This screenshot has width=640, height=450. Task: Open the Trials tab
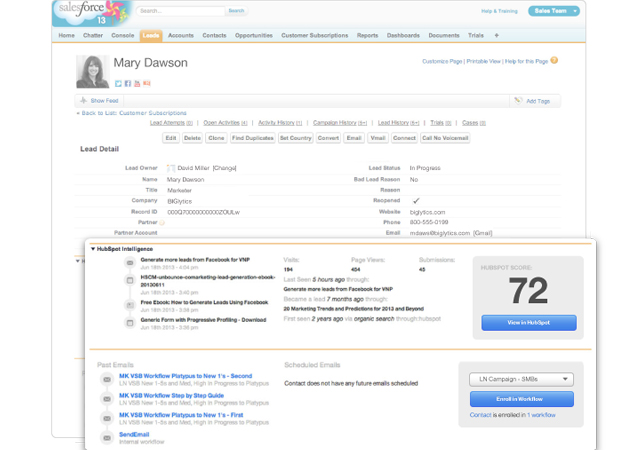pos(476,36)
